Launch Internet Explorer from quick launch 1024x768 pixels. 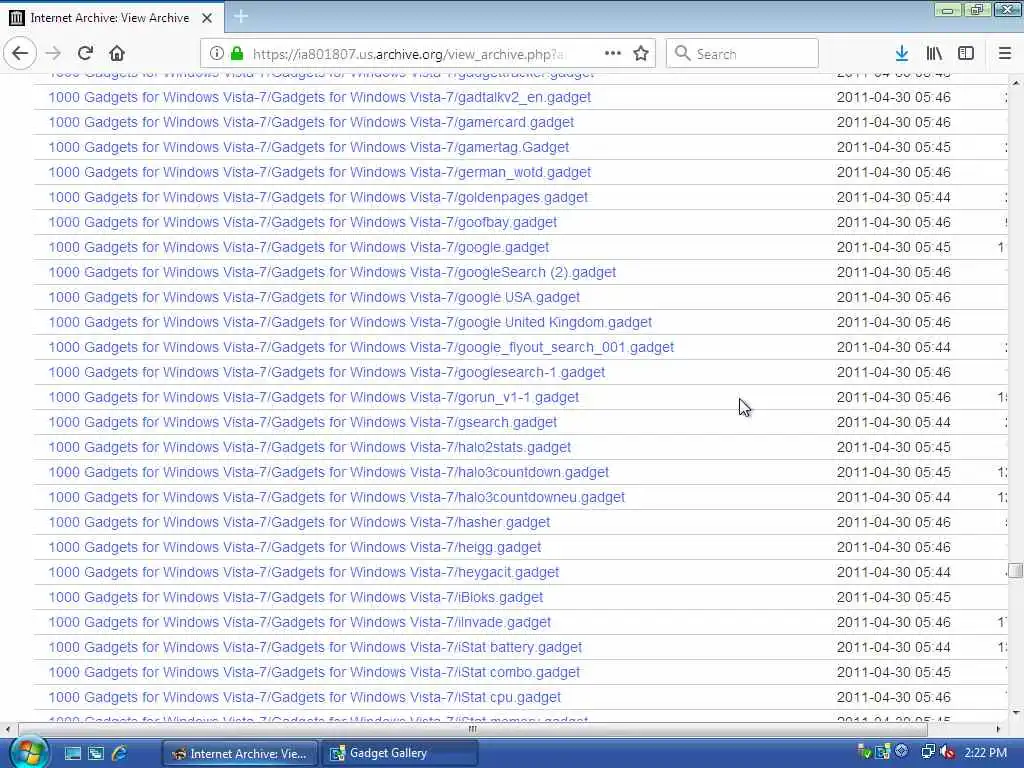pyautogui.click(x=120, y=753)
